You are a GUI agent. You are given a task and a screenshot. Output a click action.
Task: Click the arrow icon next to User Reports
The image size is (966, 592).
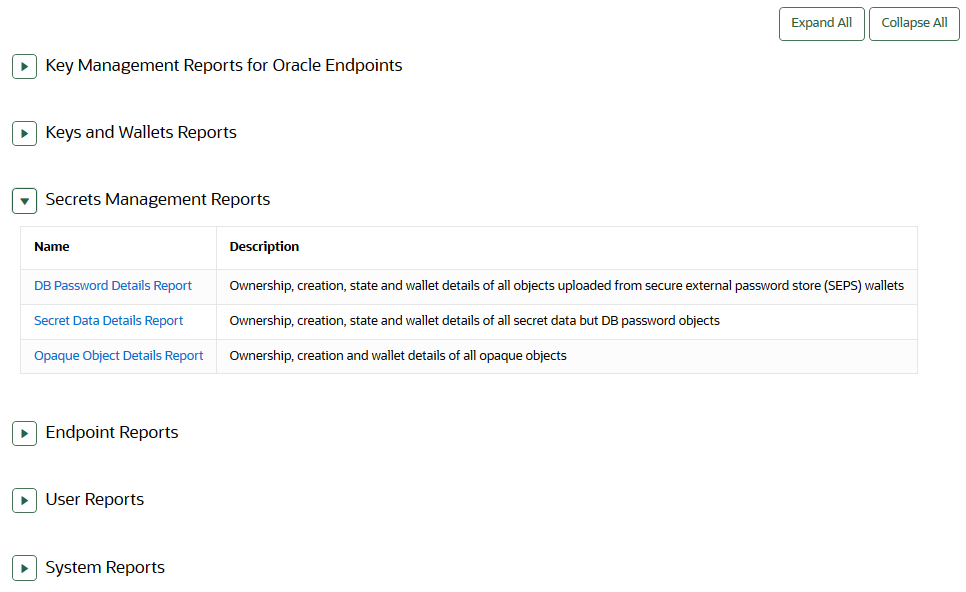coord(24,500)
